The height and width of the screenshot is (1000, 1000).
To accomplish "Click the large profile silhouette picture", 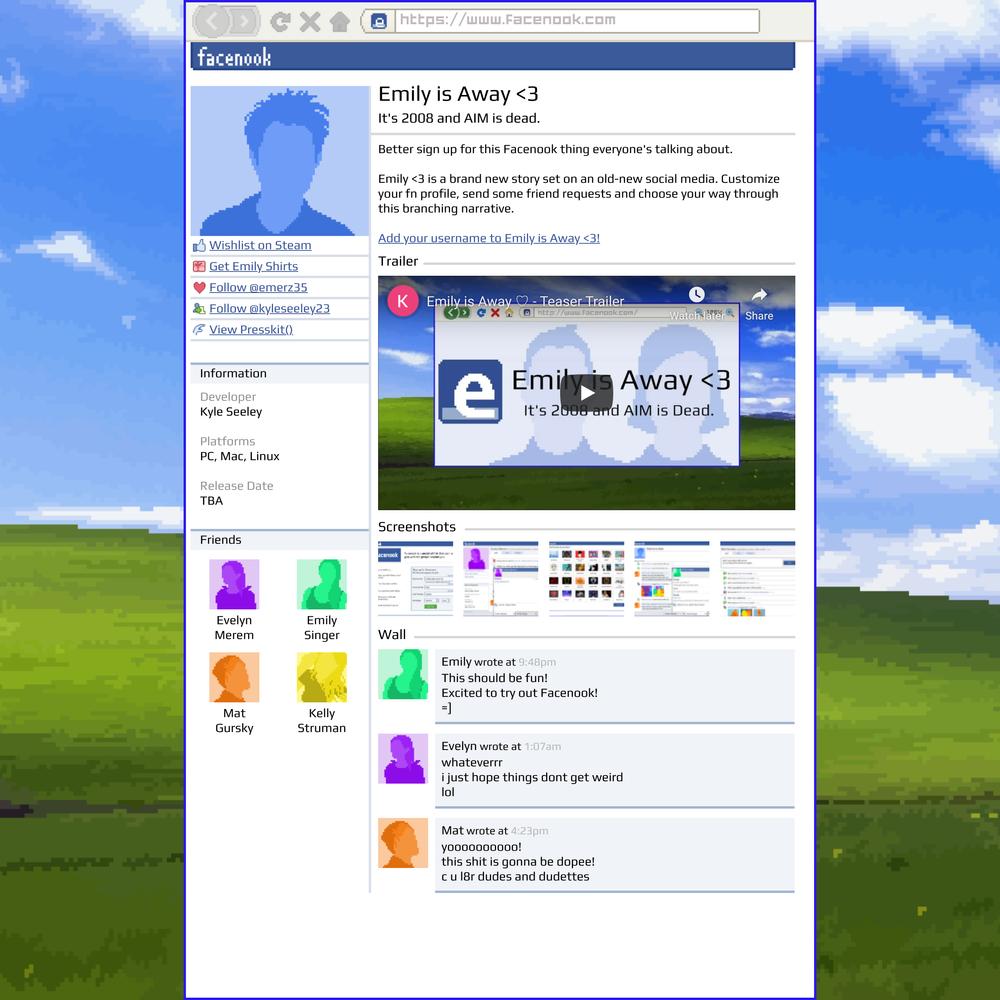I will 280,161.
